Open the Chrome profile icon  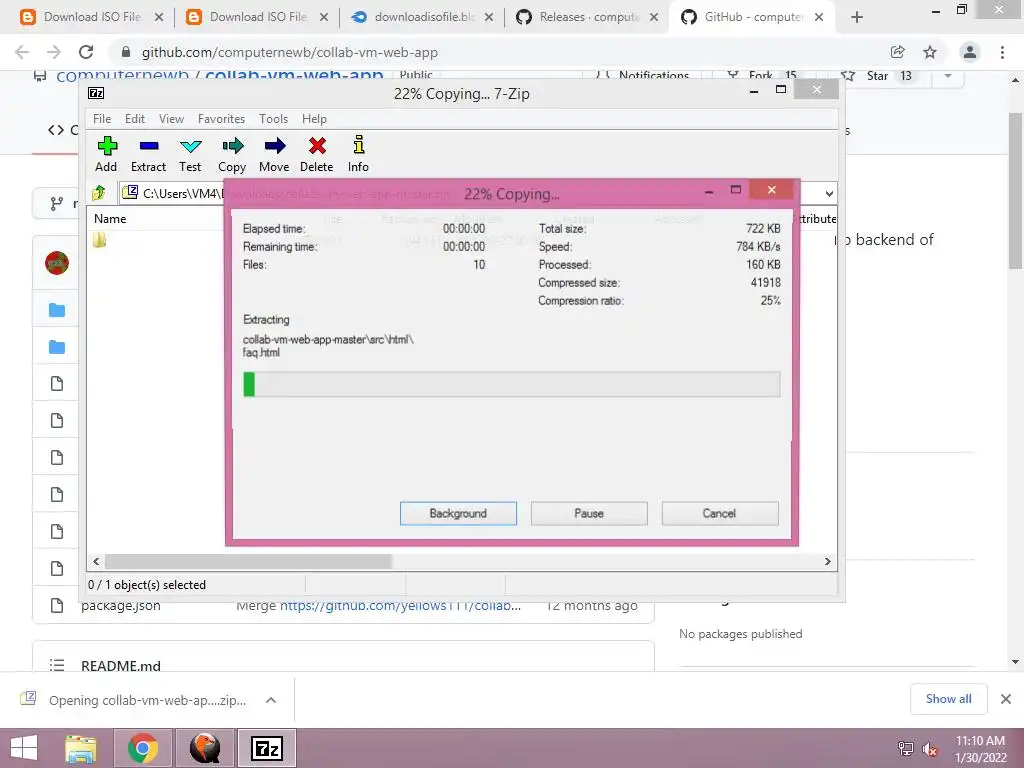[970, 52]
